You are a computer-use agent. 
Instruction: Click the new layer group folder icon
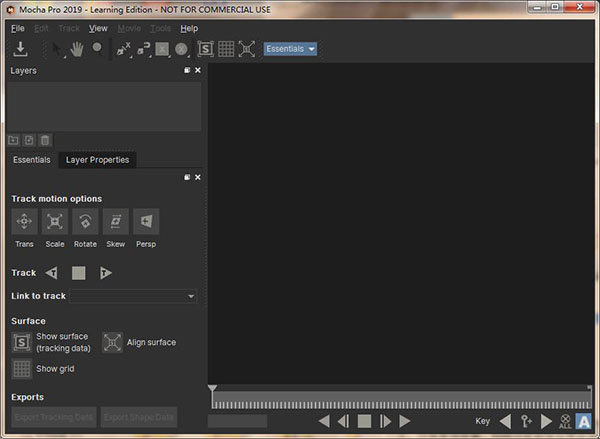pos(13,140)
